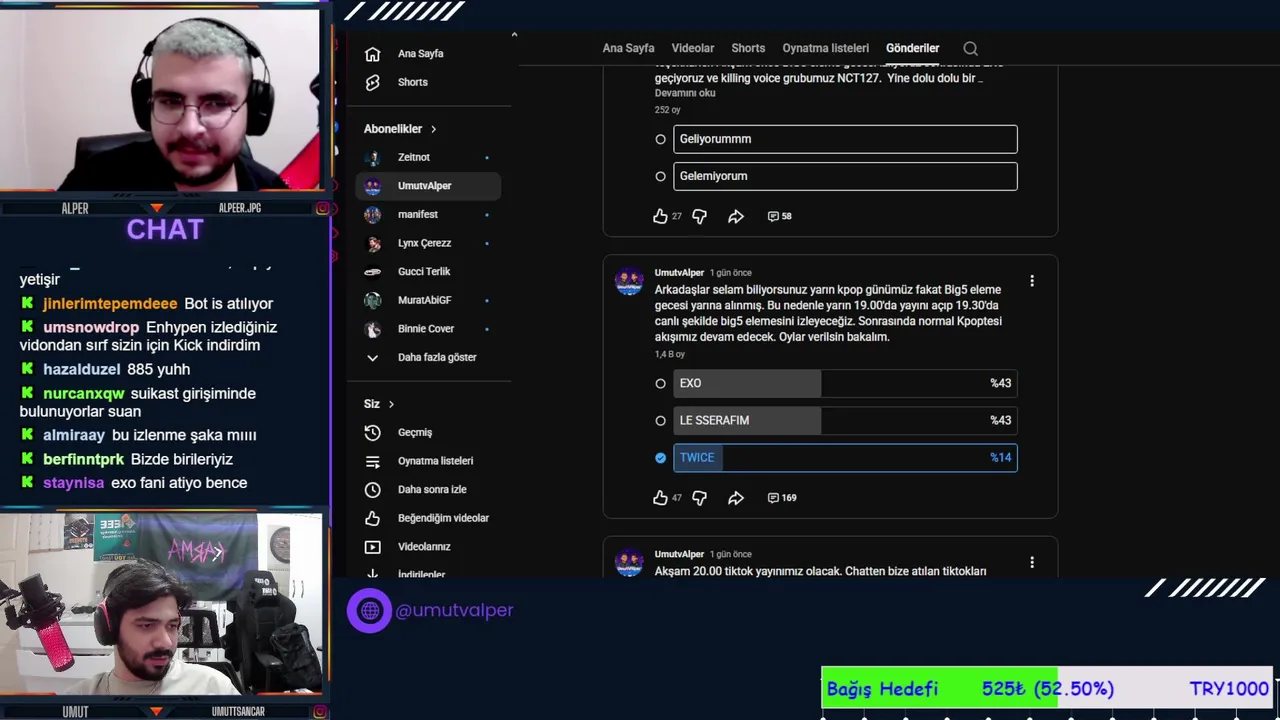Expand Abonelikler section chevron
The width and height of the screenshot is (1280, 720).
click(433, 129)
